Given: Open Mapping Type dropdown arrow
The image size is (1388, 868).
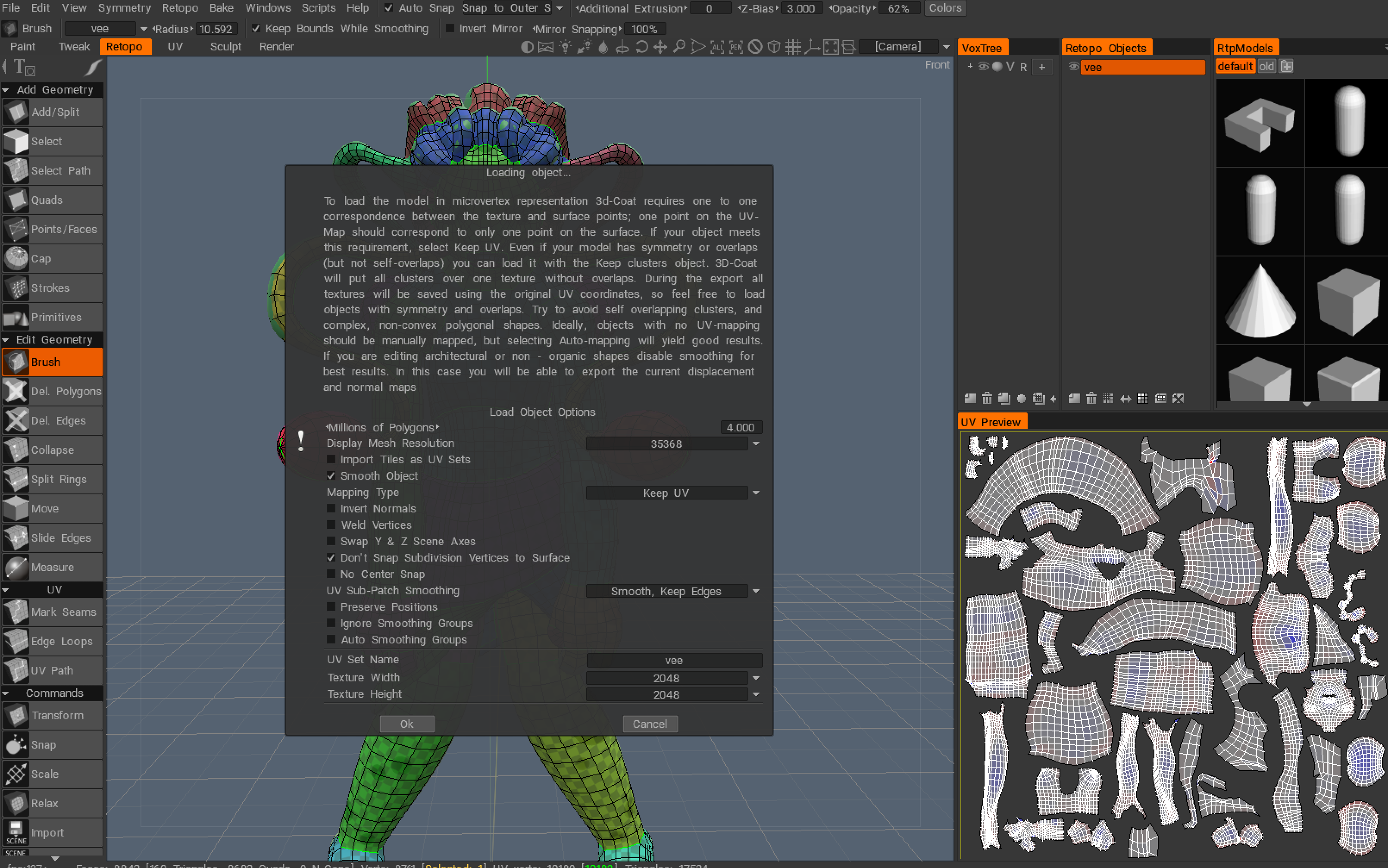Looking at the screenshot, I should (756, 493).
